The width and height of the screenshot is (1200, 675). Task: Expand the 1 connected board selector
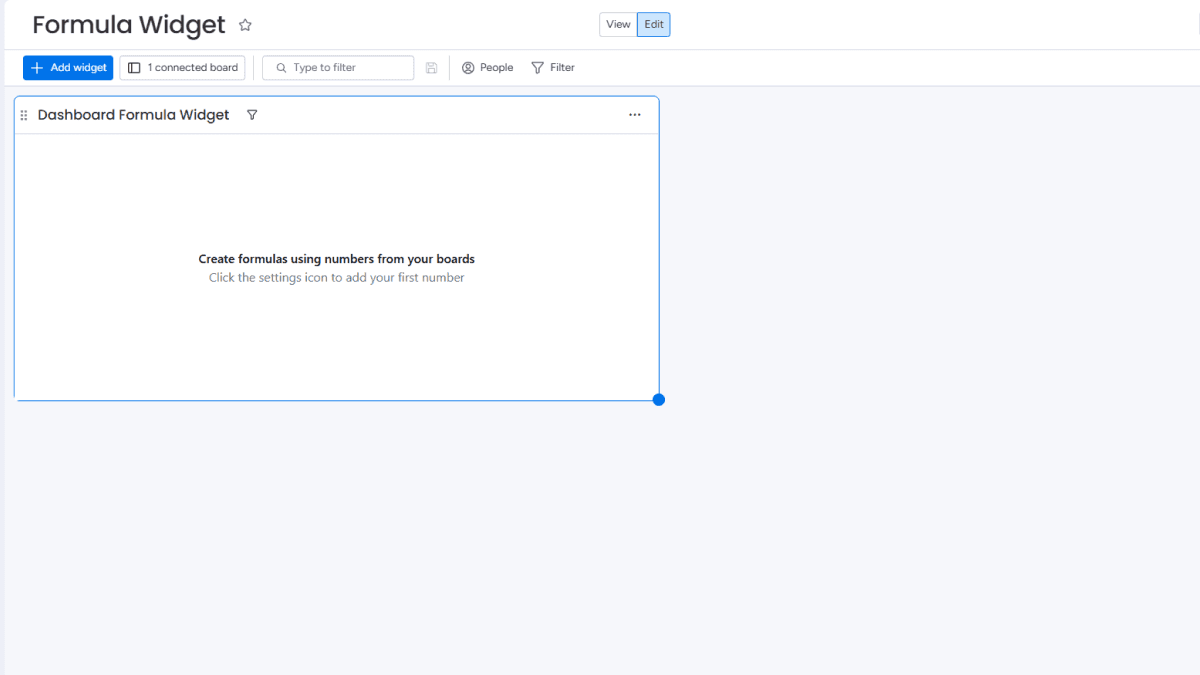coord(182,67)
